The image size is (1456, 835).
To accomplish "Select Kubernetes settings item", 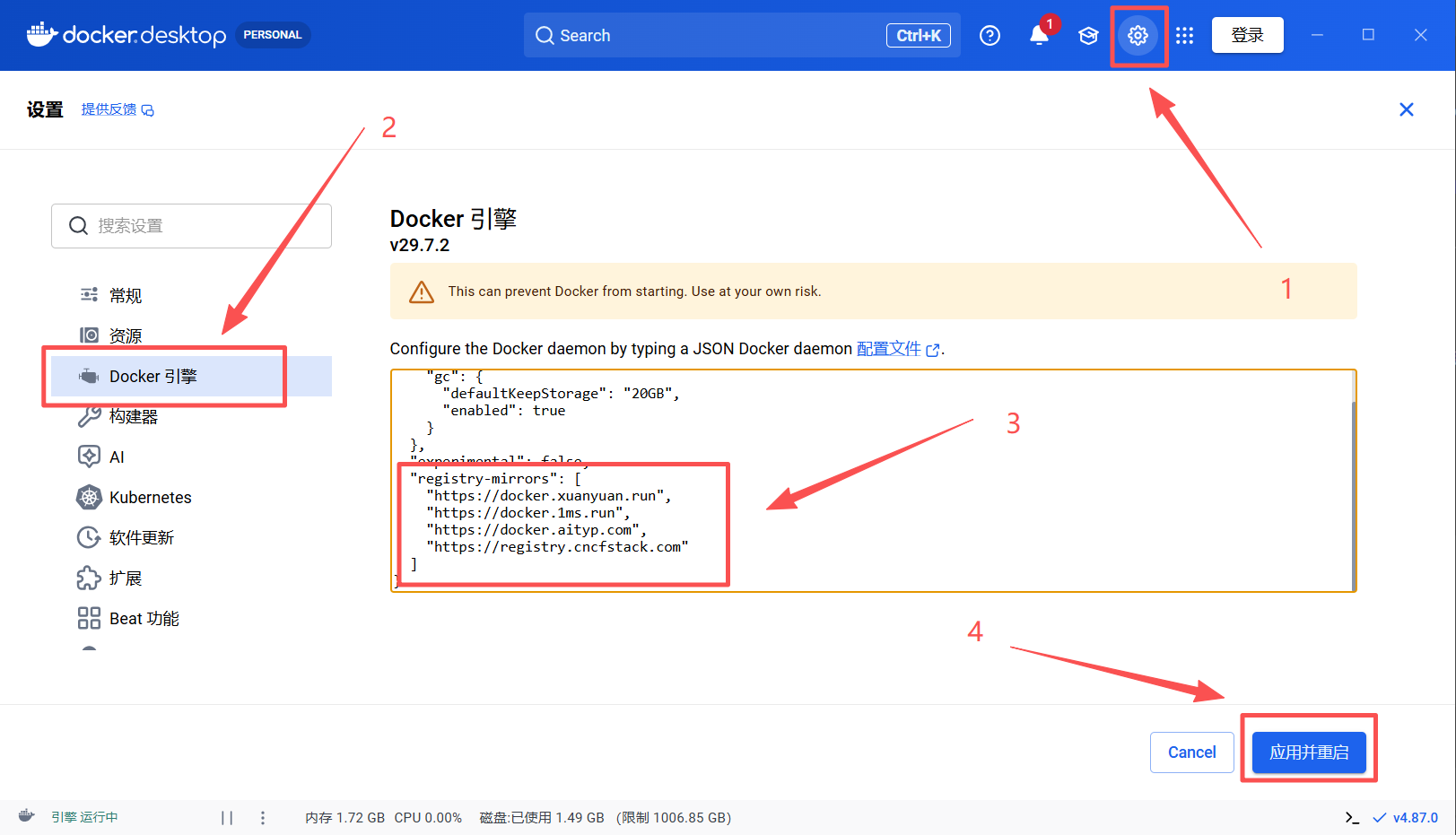I will pos(191,497).
